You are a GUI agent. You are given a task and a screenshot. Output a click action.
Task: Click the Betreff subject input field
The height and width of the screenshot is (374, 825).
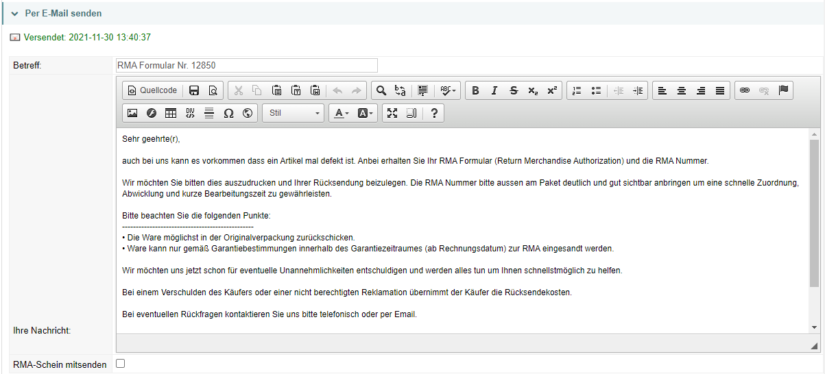pos(247,65)
